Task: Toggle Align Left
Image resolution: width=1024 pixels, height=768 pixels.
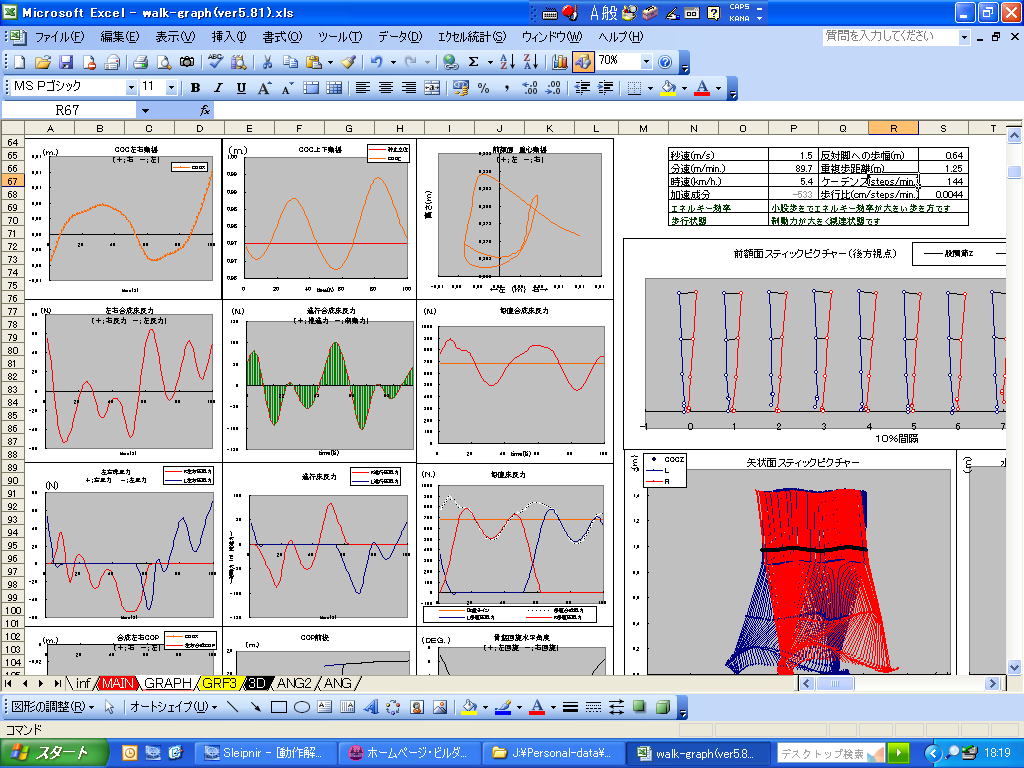Action: click(x=362, y=88)
